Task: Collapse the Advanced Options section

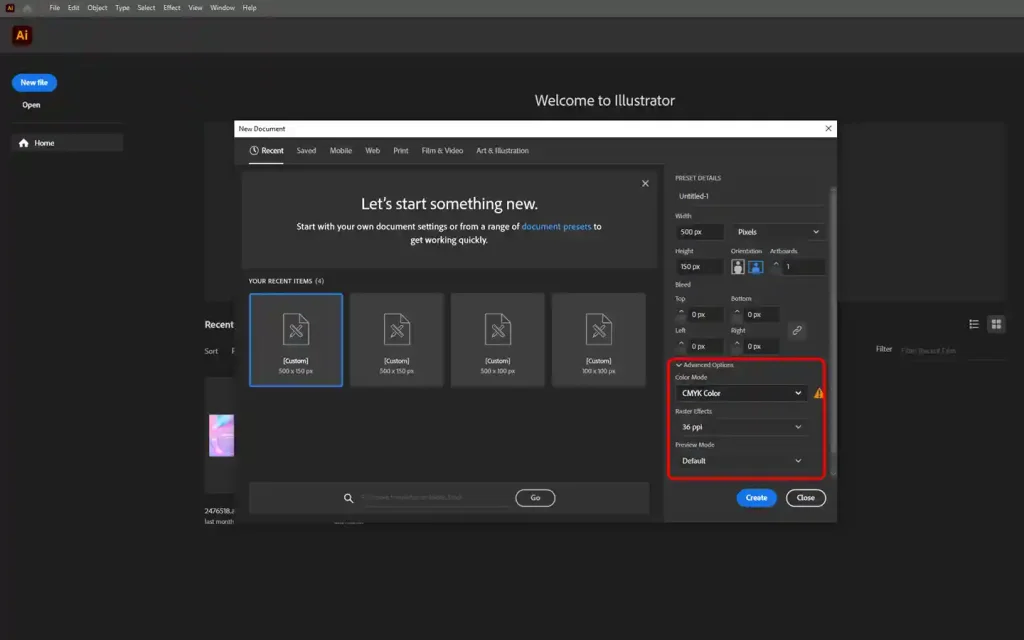Action: [705, 365]
